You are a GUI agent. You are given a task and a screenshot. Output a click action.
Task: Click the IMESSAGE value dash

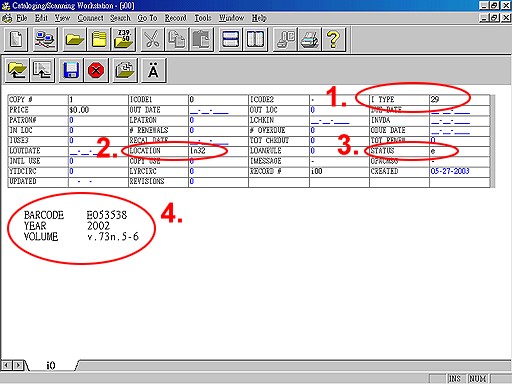pyautogui.click(x=313, y=161)
